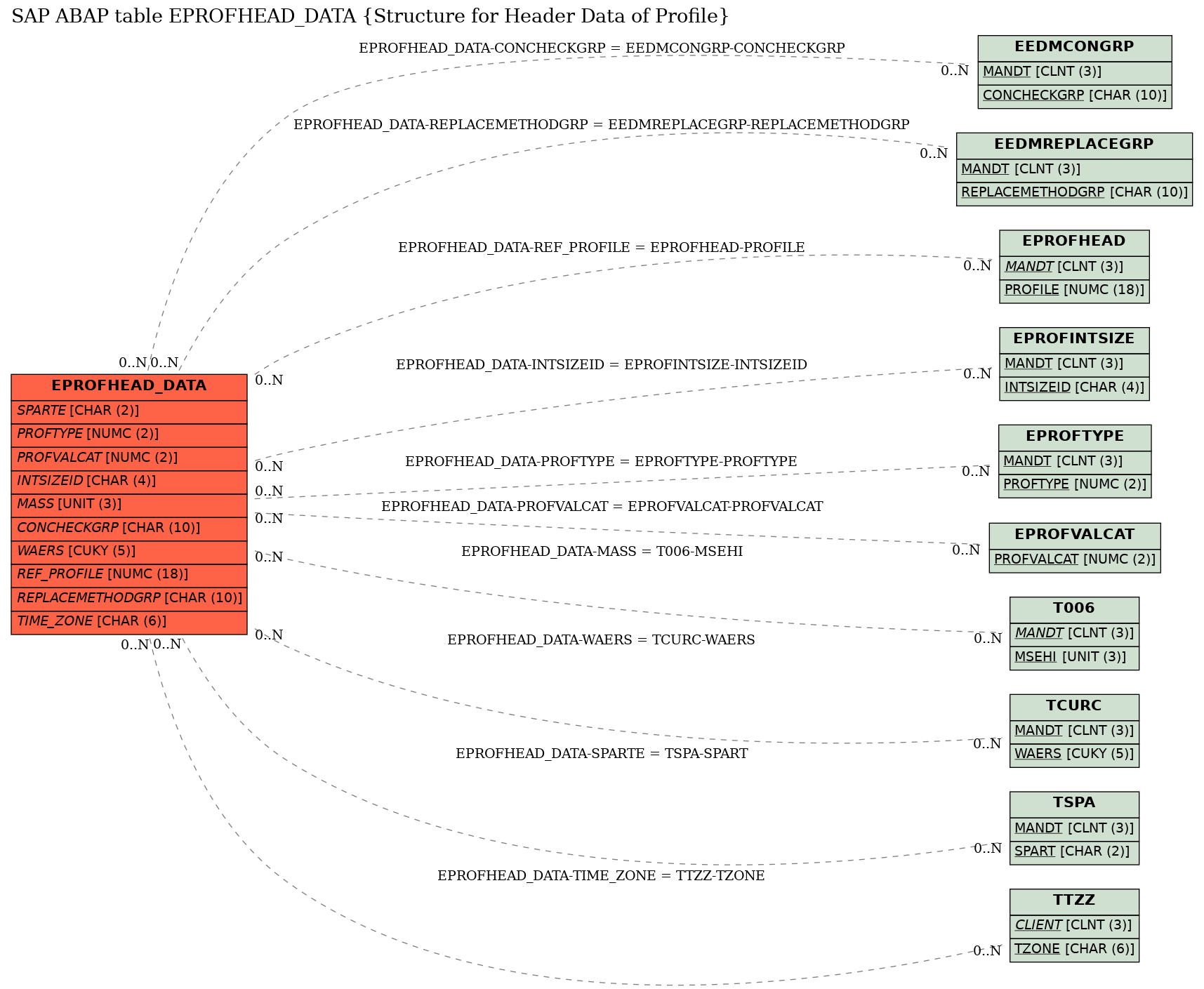Click REPLACEMETHODGRP field in EEDMREPLACEGRP table
1204x989 pixels.
[1074, 193]
